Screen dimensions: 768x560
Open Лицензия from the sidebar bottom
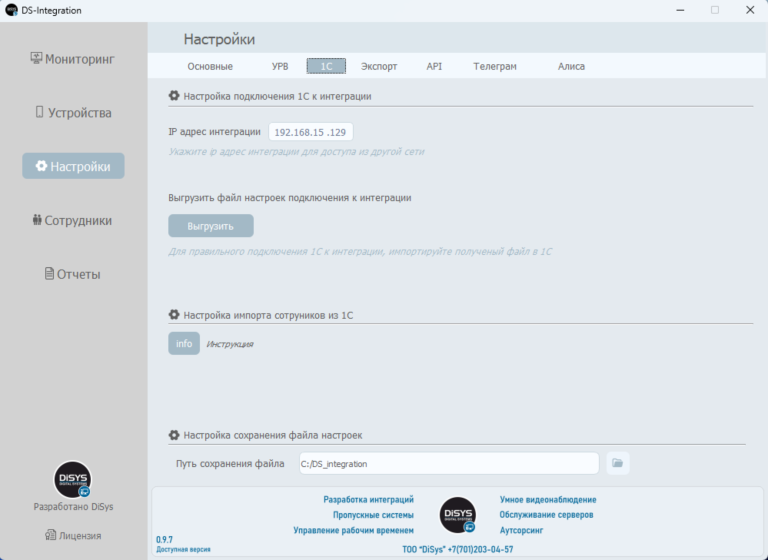click(73, 536)
